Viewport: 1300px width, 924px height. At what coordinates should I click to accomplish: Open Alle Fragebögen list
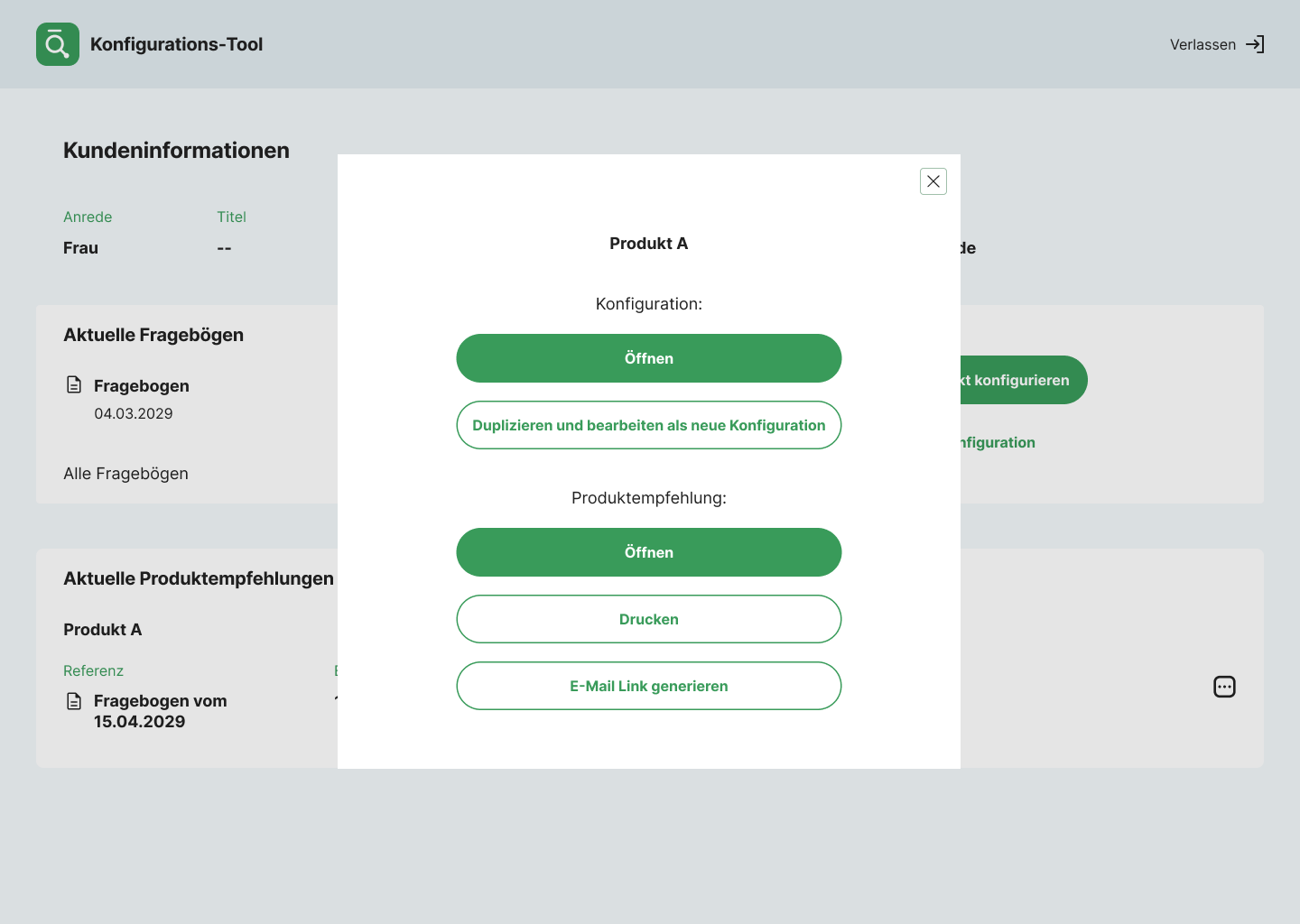pos(125,474)
